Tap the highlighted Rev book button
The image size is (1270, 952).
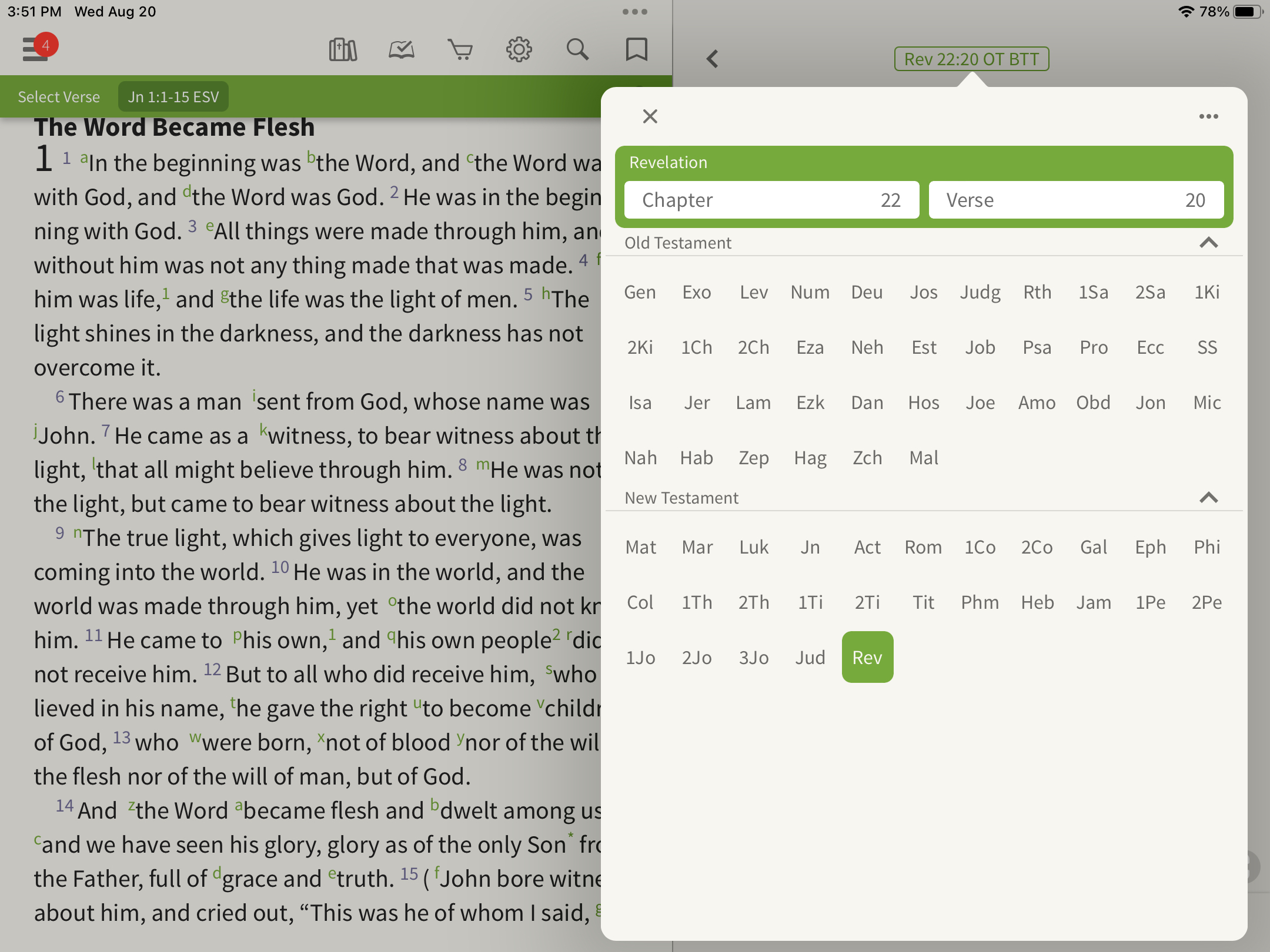pyautogui.click(x=867, y=657)
